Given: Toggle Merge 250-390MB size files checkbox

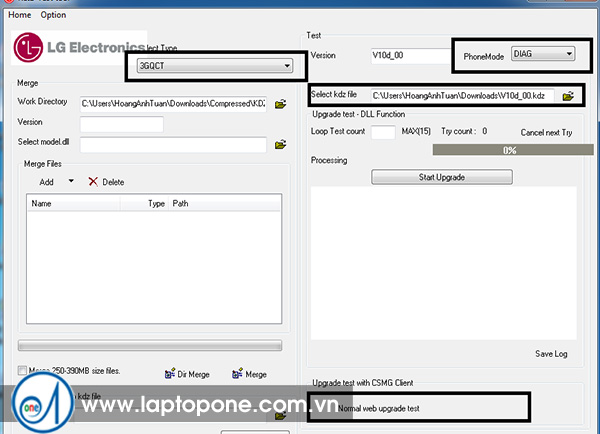Looking at the screenshot, I should click(22, 370).
